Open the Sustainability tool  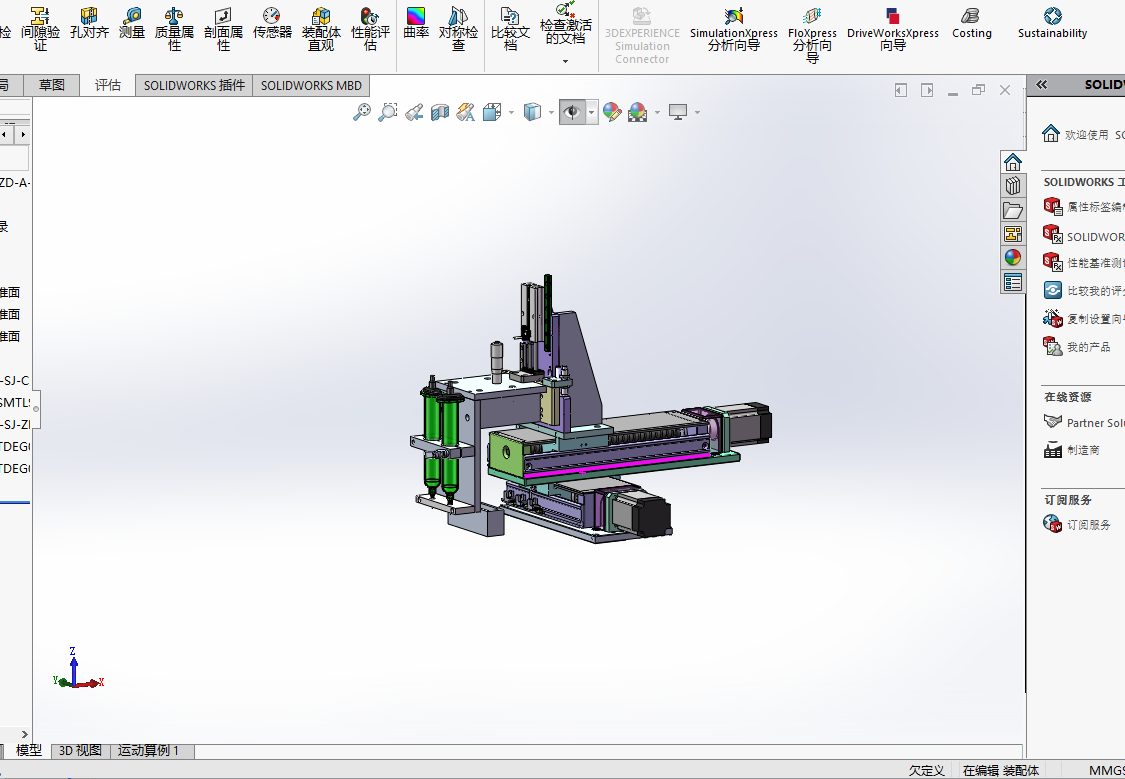[1052, 23]
